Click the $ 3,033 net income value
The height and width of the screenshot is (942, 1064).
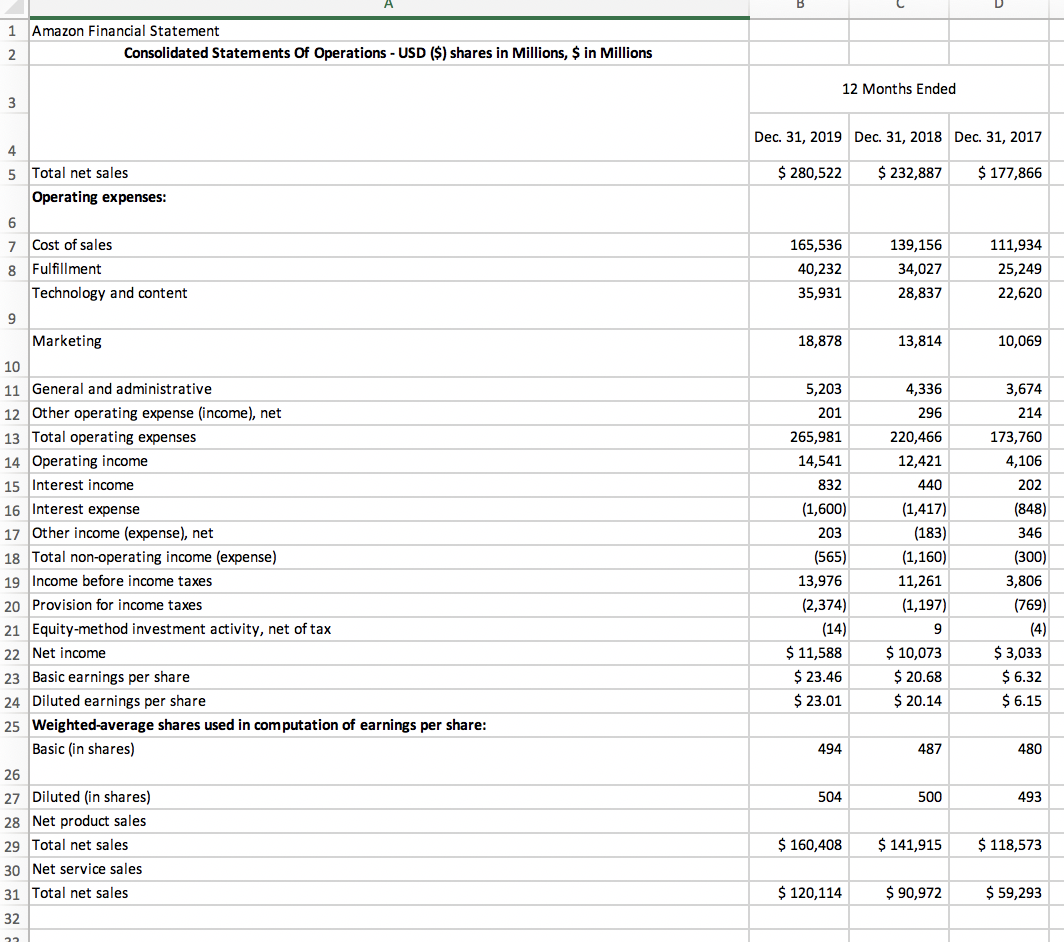pos(1018,653)
